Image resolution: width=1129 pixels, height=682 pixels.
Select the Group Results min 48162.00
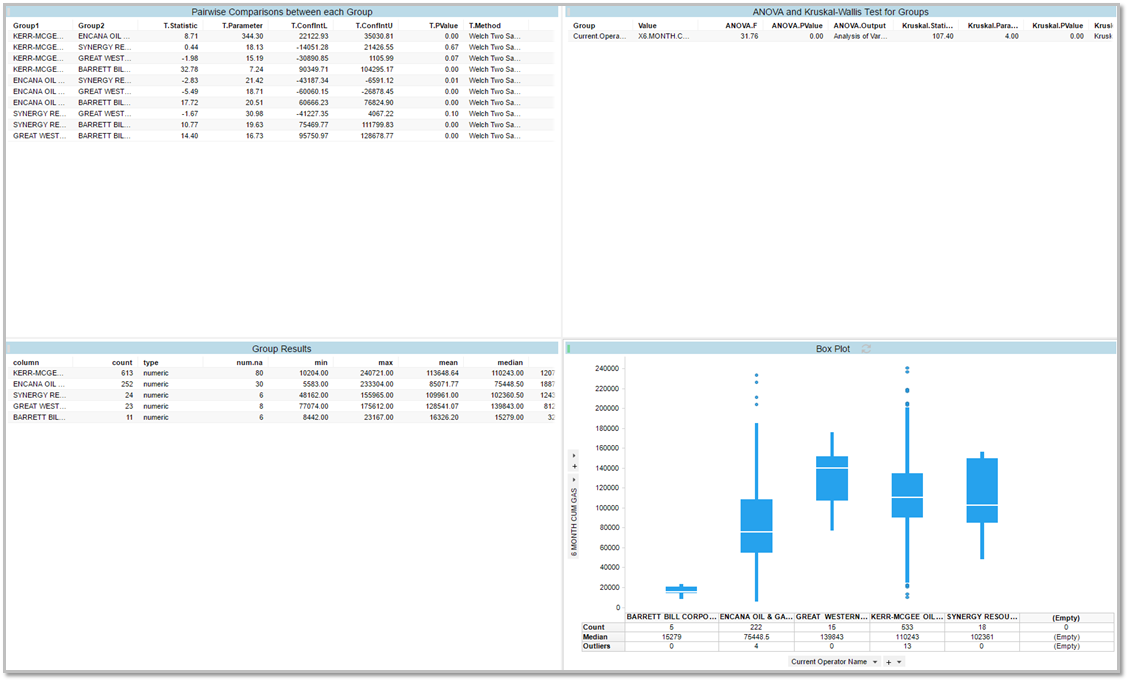tap(314, 395)
